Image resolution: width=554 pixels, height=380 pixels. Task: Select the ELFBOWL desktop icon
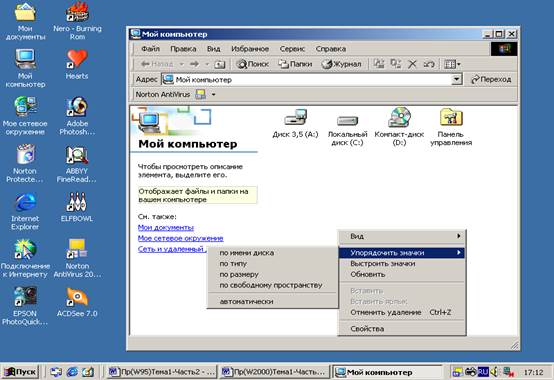(77, 207)
